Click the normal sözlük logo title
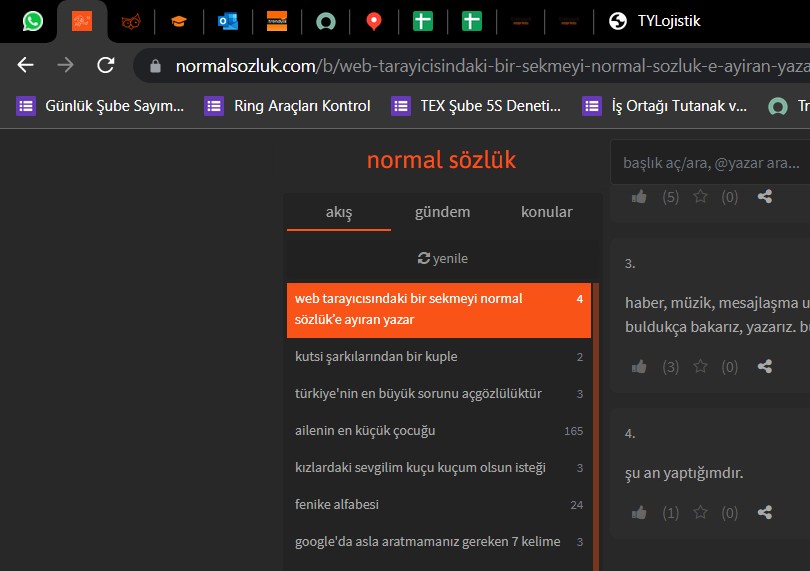The width and height of the screenshot is (810, 571). 441,160
